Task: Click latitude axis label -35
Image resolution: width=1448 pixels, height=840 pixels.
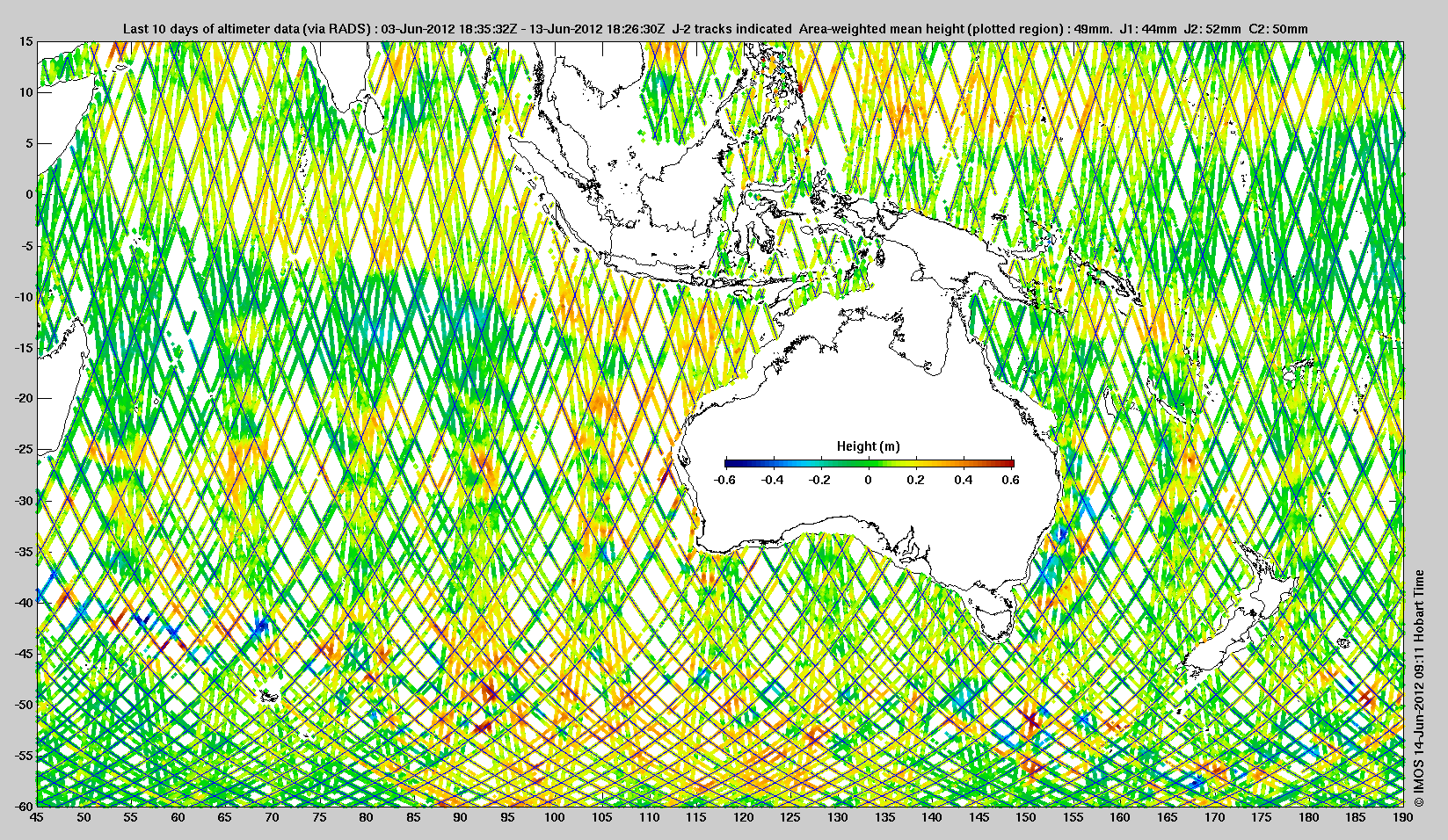Action: (x=25, y=552)
